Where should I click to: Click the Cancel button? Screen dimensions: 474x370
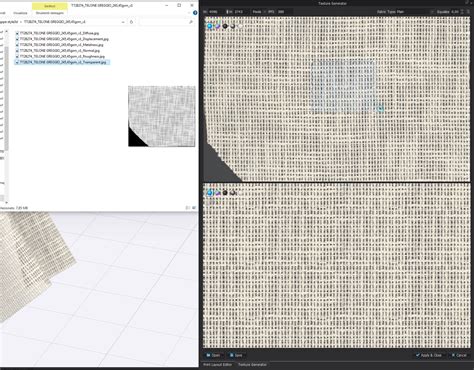click(459, 355)
